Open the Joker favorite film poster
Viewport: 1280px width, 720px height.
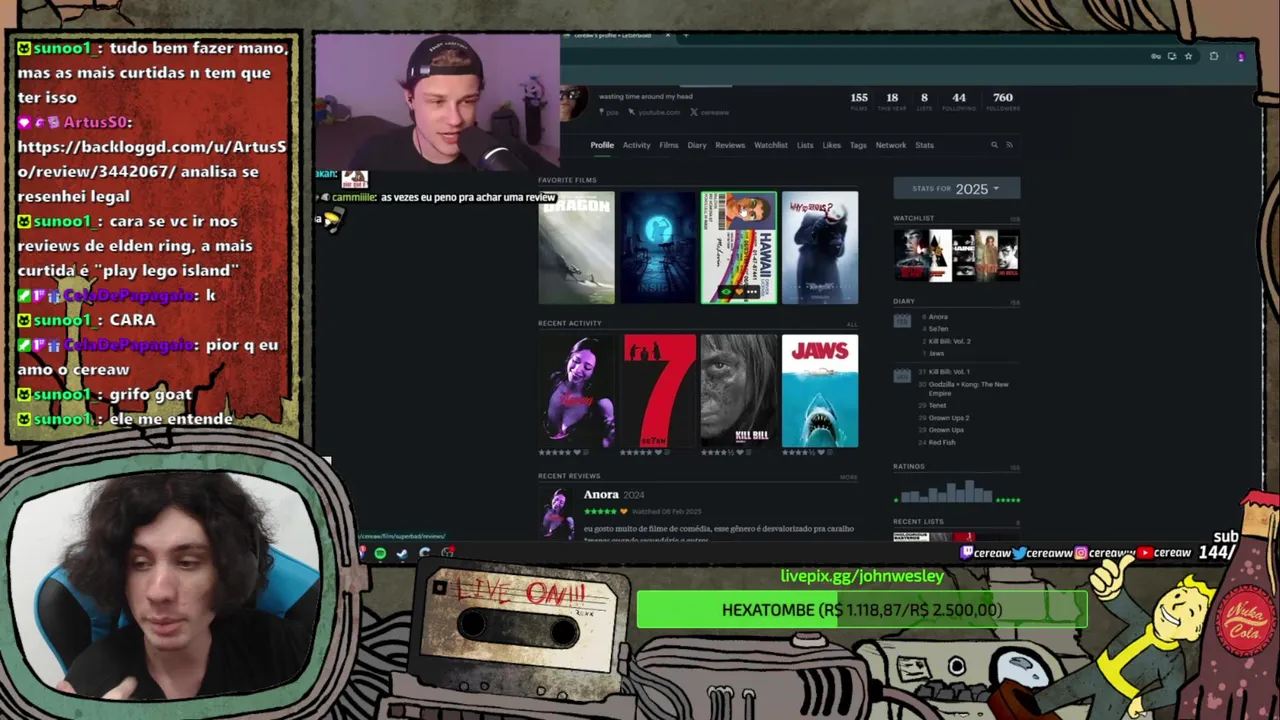[x=820, y=247]
